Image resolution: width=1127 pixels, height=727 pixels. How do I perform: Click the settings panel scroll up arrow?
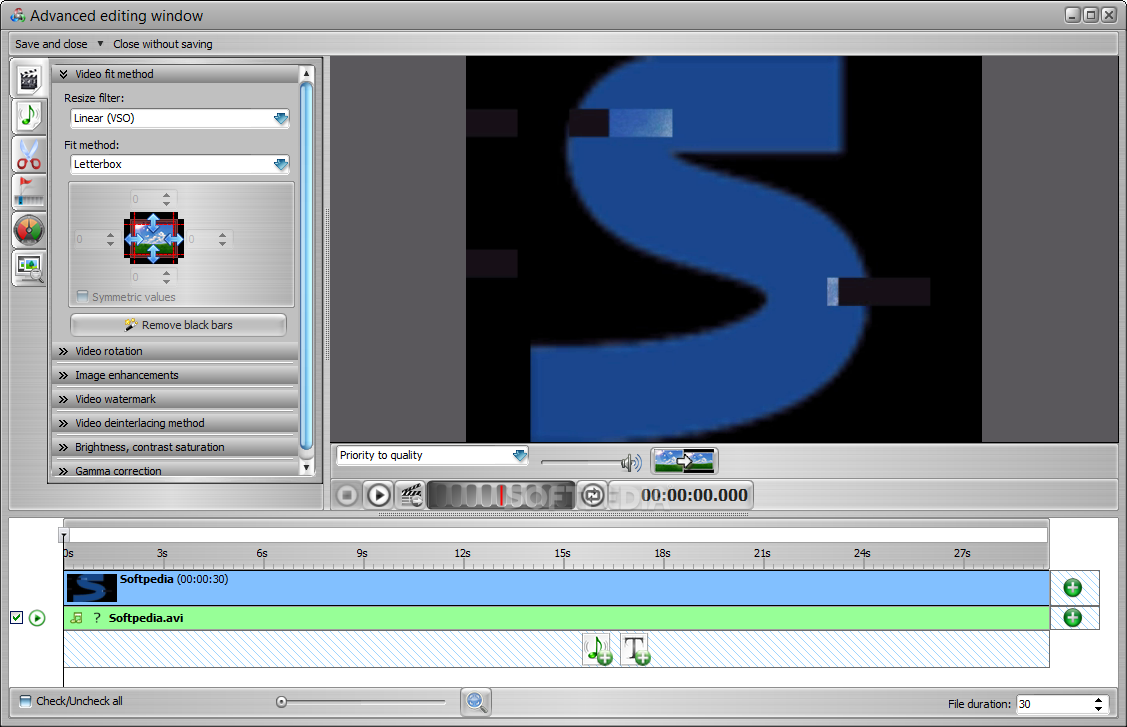pyautogui.click(x=306, y=73)
